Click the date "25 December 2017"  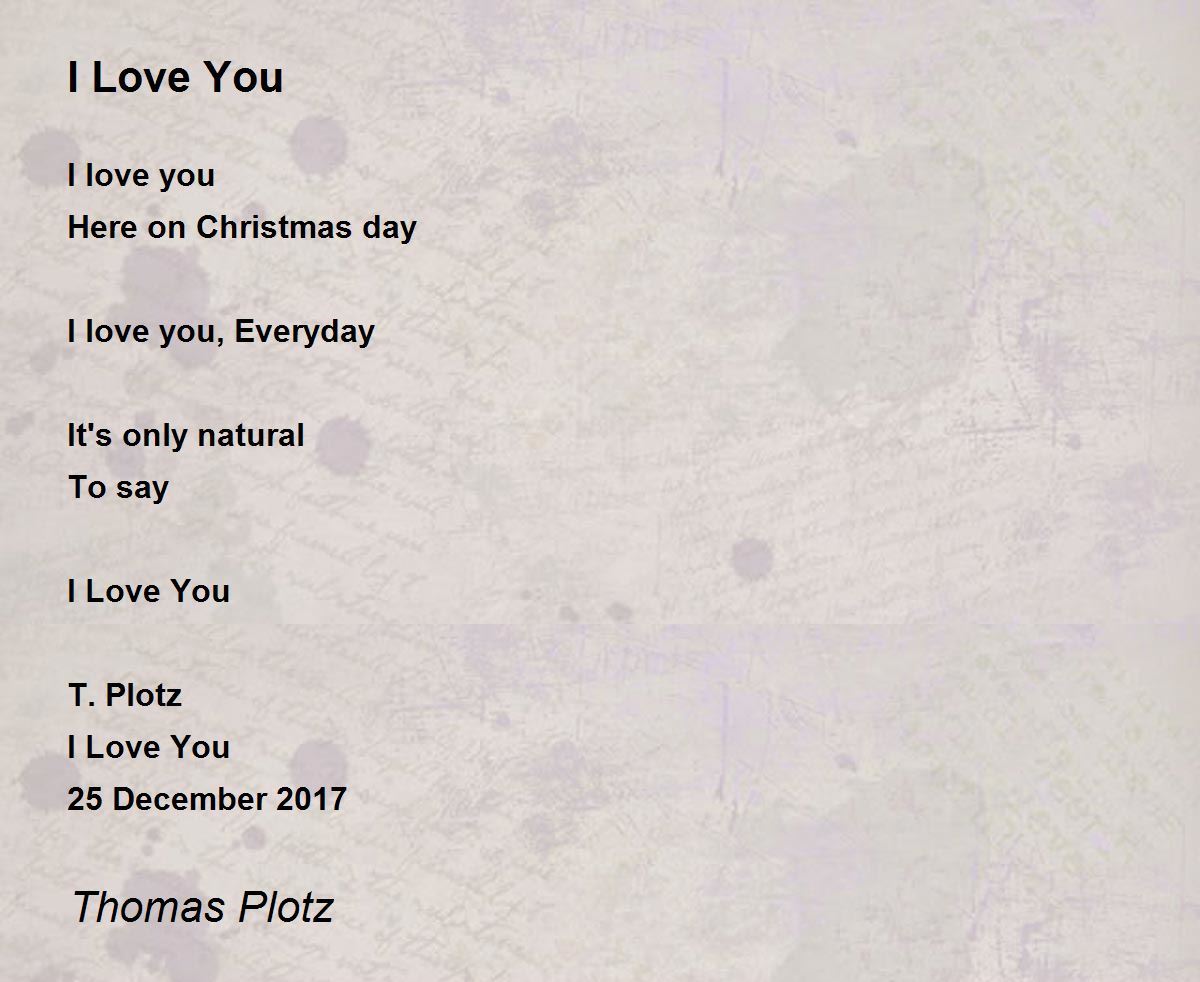pyautogui.click(x=207, y=799)
